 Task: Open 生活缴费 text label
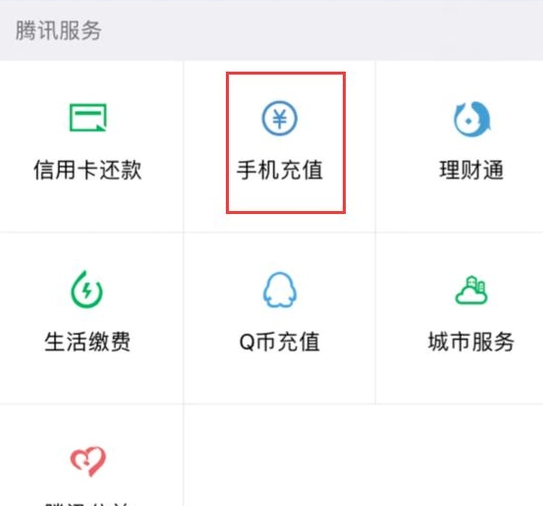87,342
